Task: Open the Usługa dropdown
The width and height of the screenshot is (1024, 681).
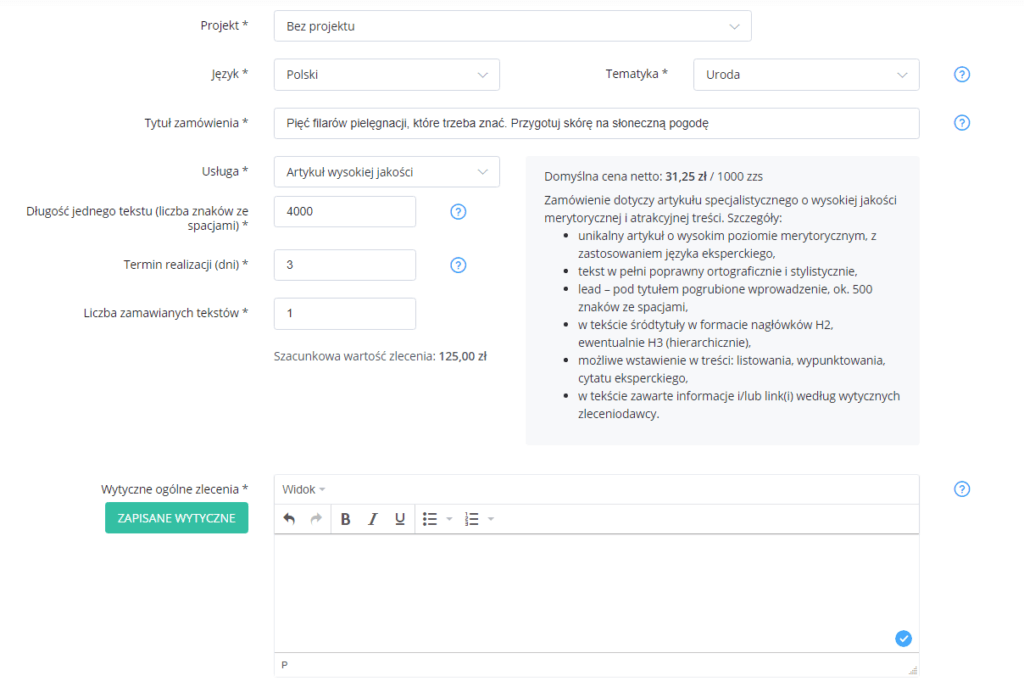Action: [386, 172]
